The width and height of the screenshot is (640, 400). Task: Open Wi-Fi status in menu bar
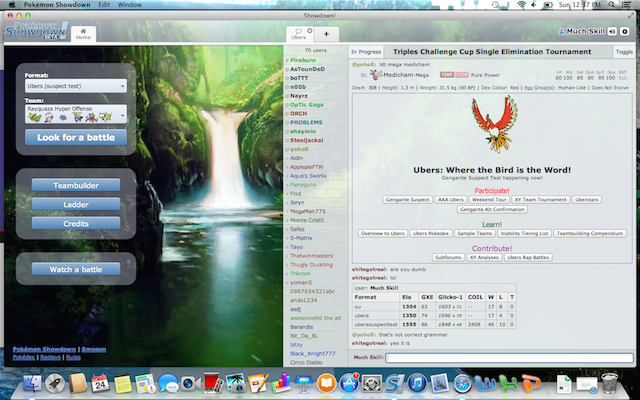tap(521, 4)
